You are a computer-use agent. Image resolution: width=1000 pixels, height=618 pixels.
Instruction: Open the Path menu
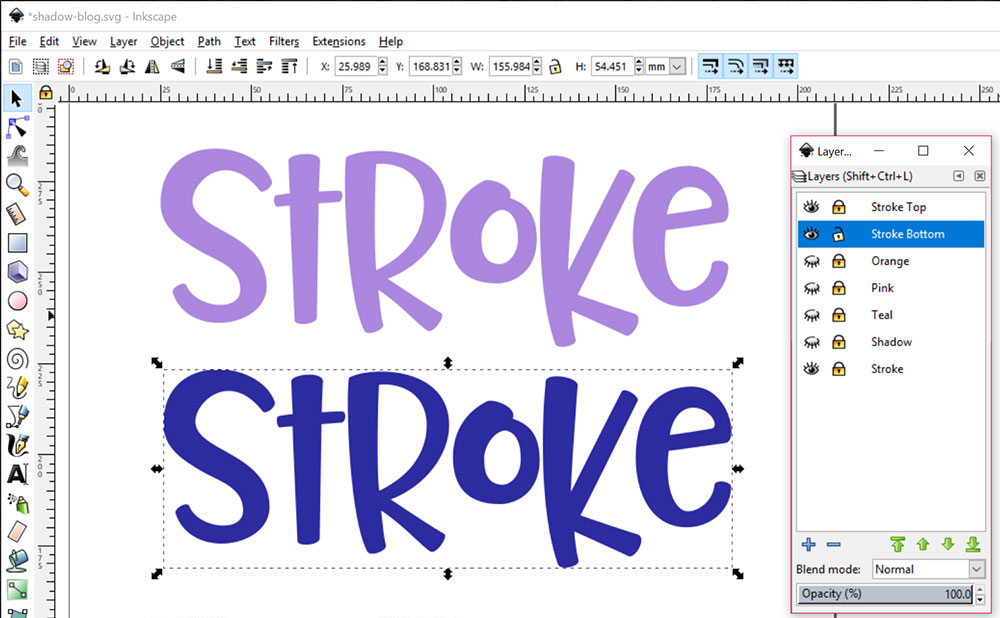(x=208, y=41)
